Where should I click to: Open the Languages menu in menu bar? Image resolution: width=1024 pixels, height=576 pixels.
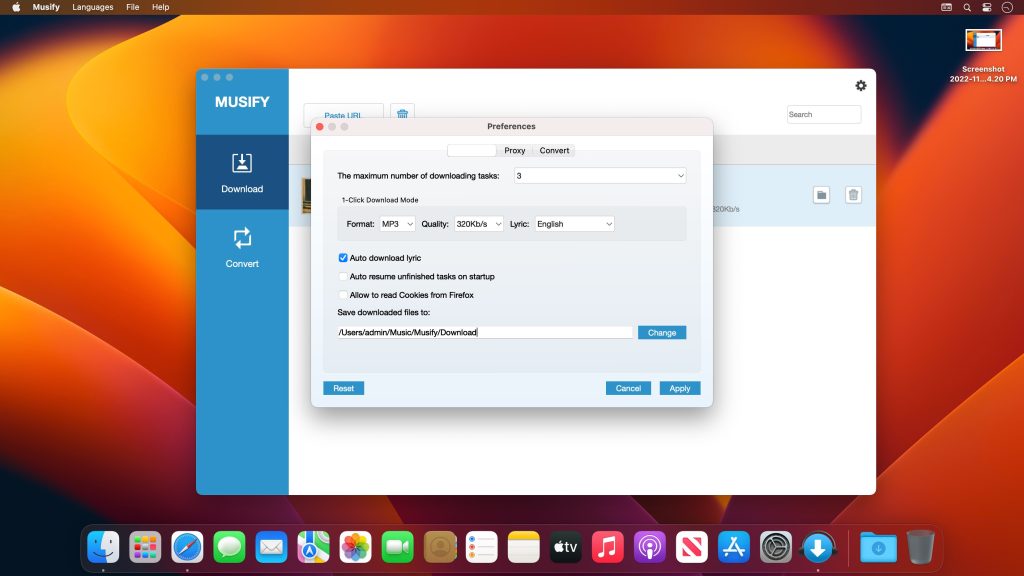point(92,7)
